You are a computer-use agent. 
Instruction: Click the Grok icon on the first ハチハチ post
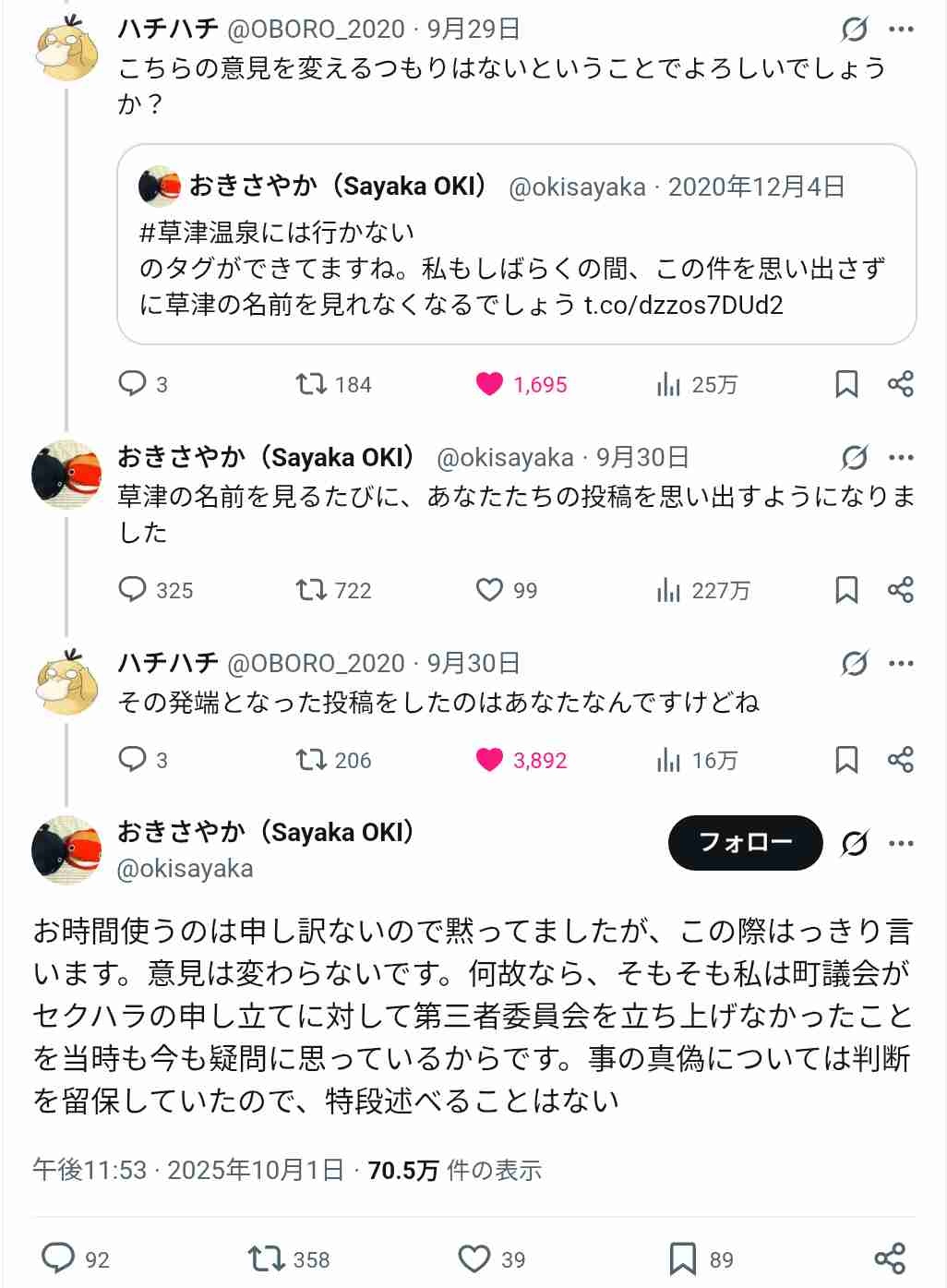pyautogui.click(x=854, y=30)
